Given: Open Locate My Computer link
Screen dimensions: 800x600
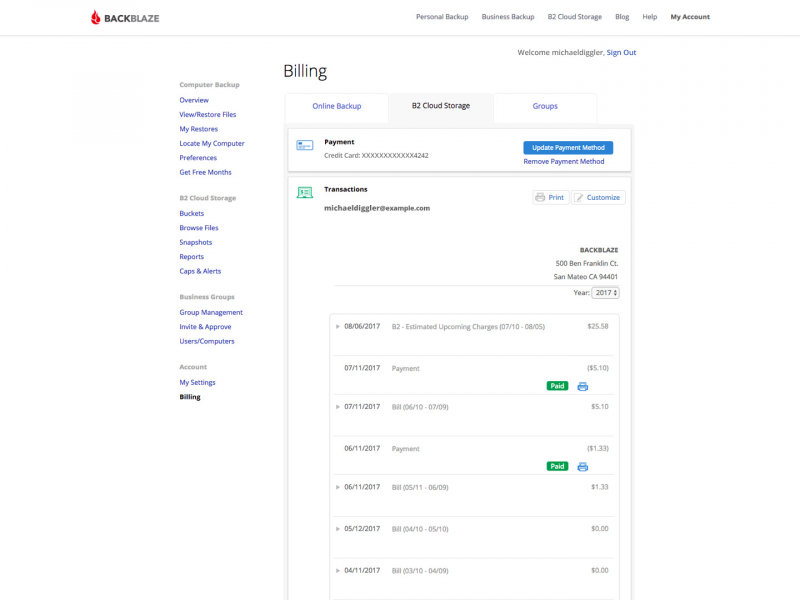Looking at the screenshot, I should point(212,143).
